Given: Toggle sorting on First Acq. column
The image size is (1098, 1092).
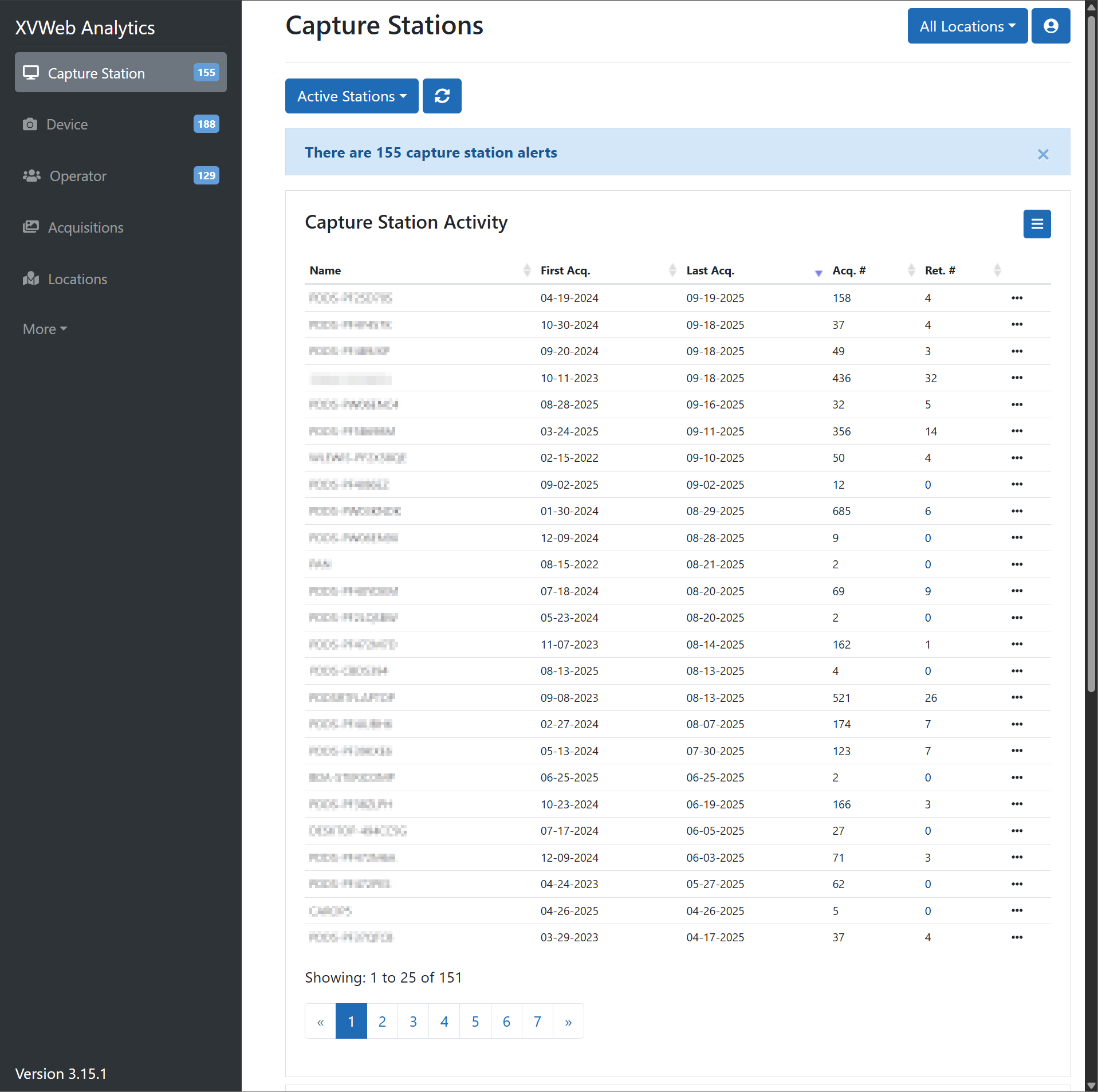Looking at the screenshot, I should pyautogui.click(x=672, y=270).
